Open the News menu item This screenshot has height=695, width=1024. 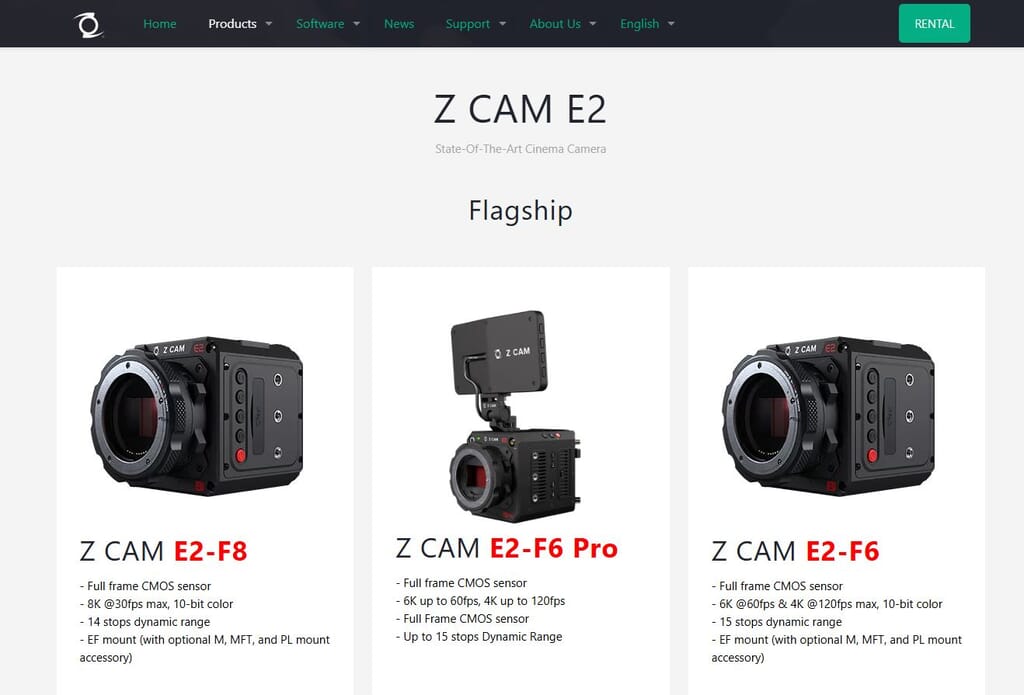[399, 24]
